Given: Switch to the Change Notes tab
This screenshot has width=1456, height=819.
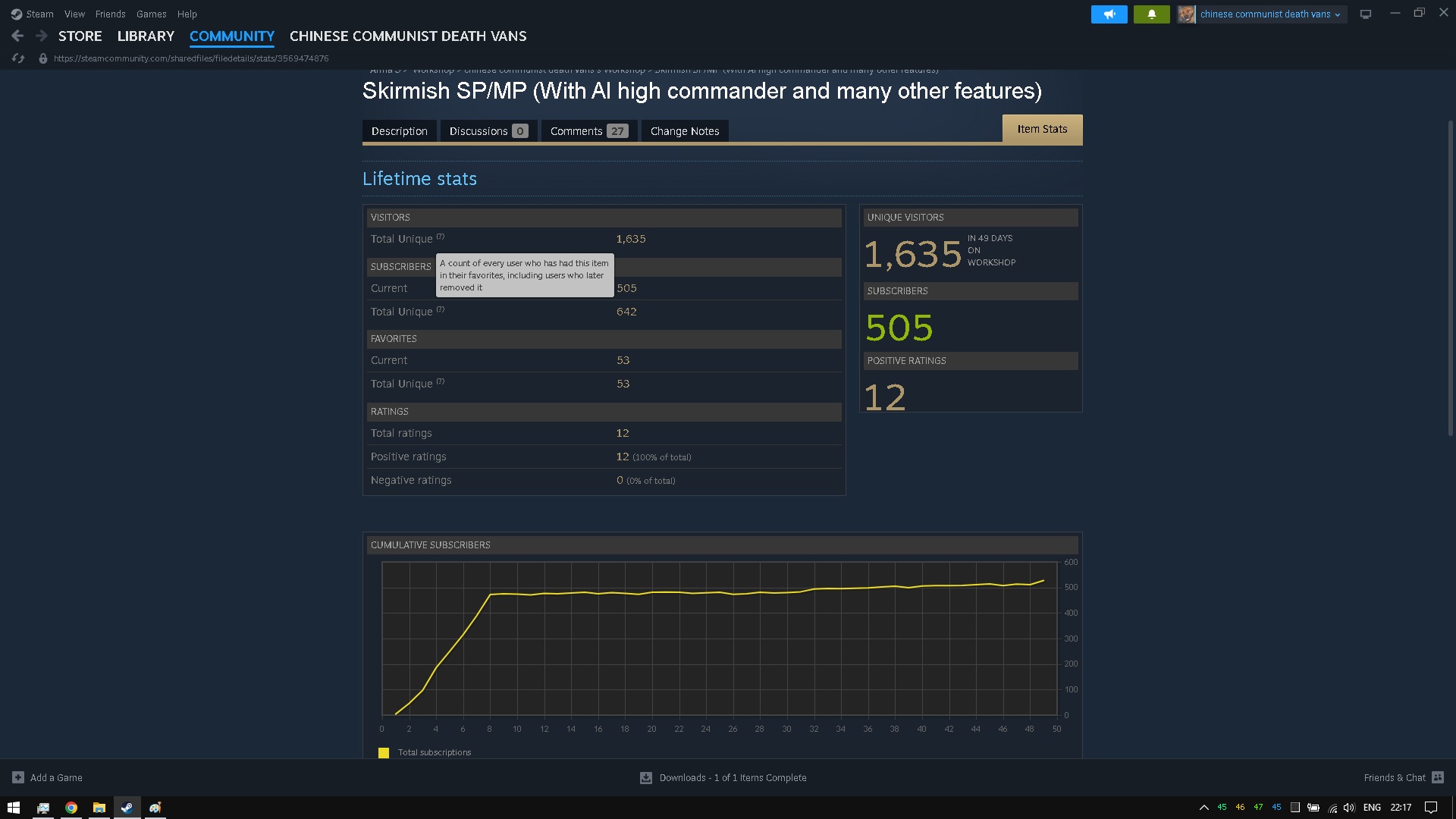Looking at the screenshot, I should pyautogui.click(x=684, y=131).
